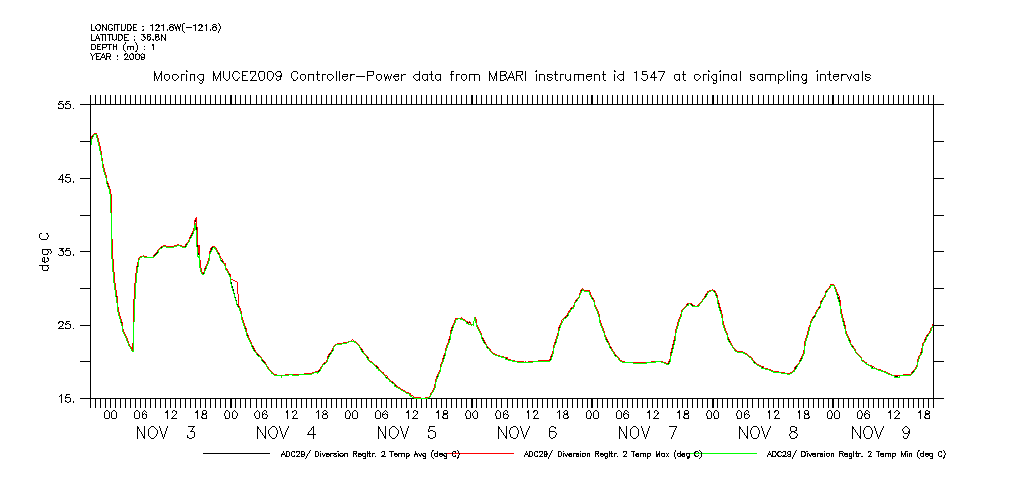Select the LATITUDE header text line
1009x504 pixels.
(x=127, y=37)
